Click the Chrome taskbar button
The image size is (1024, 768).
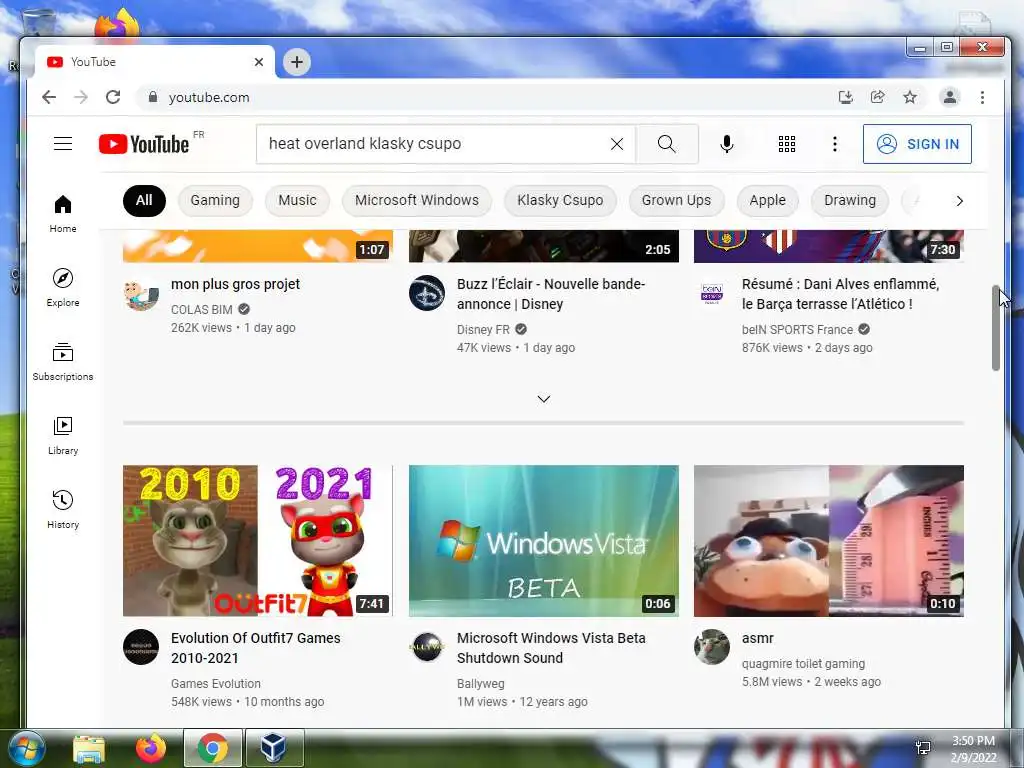click(x=213, y=748)
